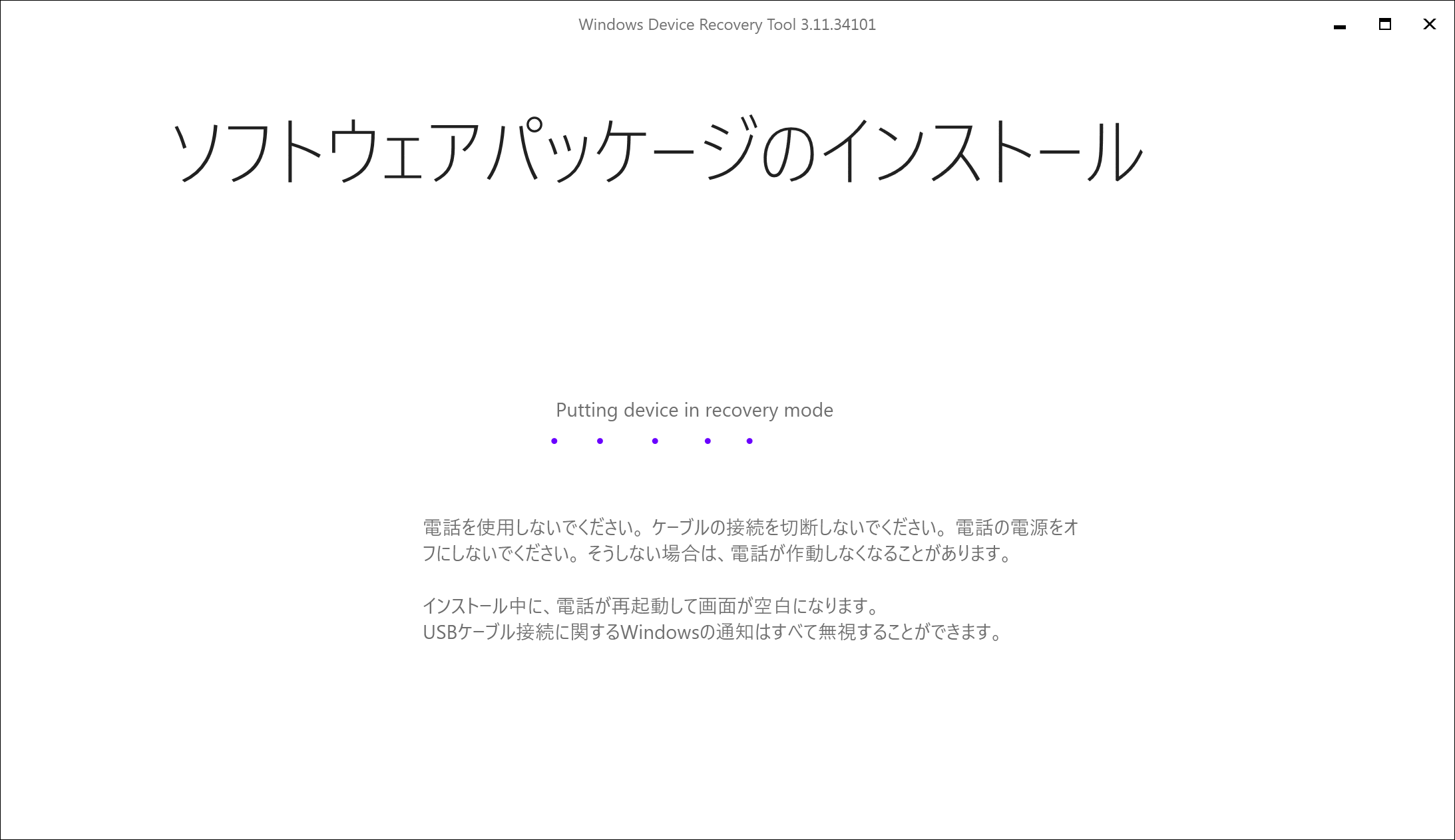The height and width of the screenshot is (840, 1455).
Task: Click the middle purple progress dot
Action: (x=655, y=441)
